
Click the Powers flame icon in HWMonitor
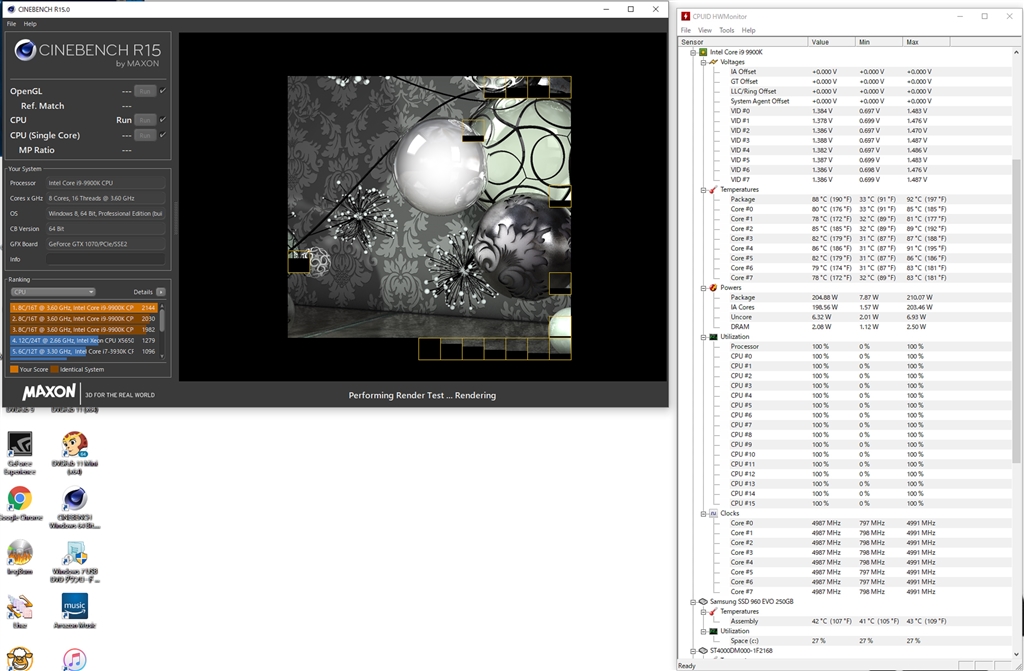coord(713,287)
